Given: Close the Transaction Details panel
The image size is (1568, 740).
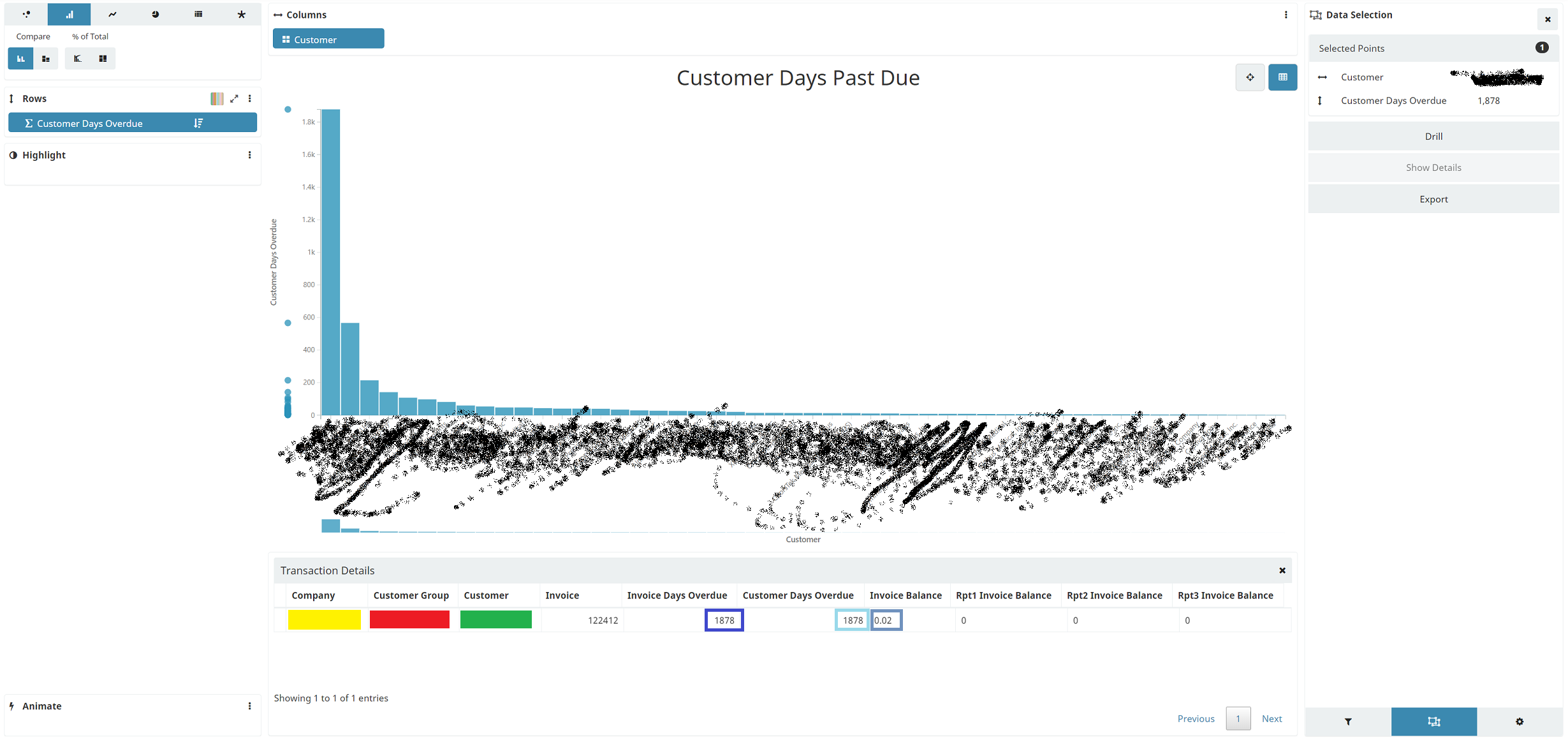Looking at the screenshot, I should point(1282,570).
